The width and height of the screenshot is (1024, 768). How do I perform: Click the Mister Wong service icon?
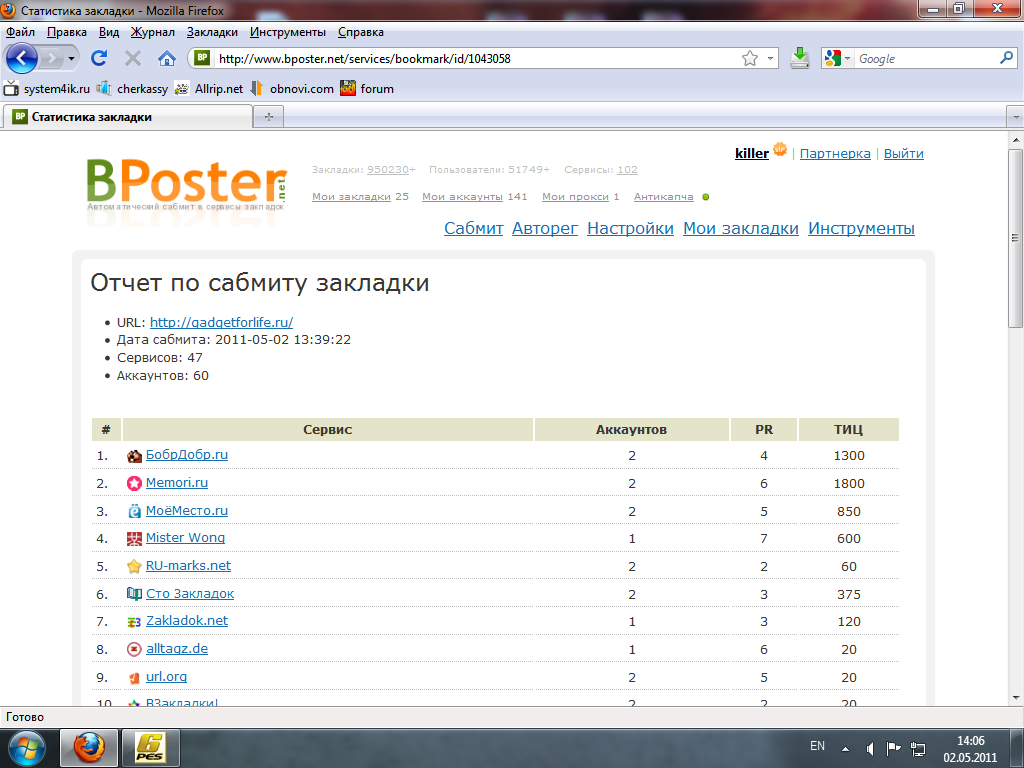[134, 539]
